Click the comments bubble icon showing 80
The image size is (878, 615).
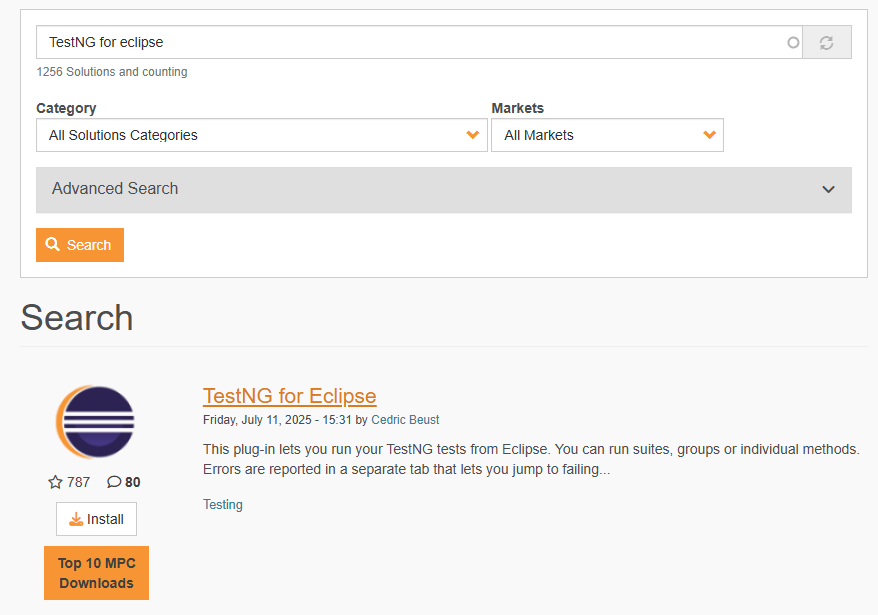(x=114, y=482)
